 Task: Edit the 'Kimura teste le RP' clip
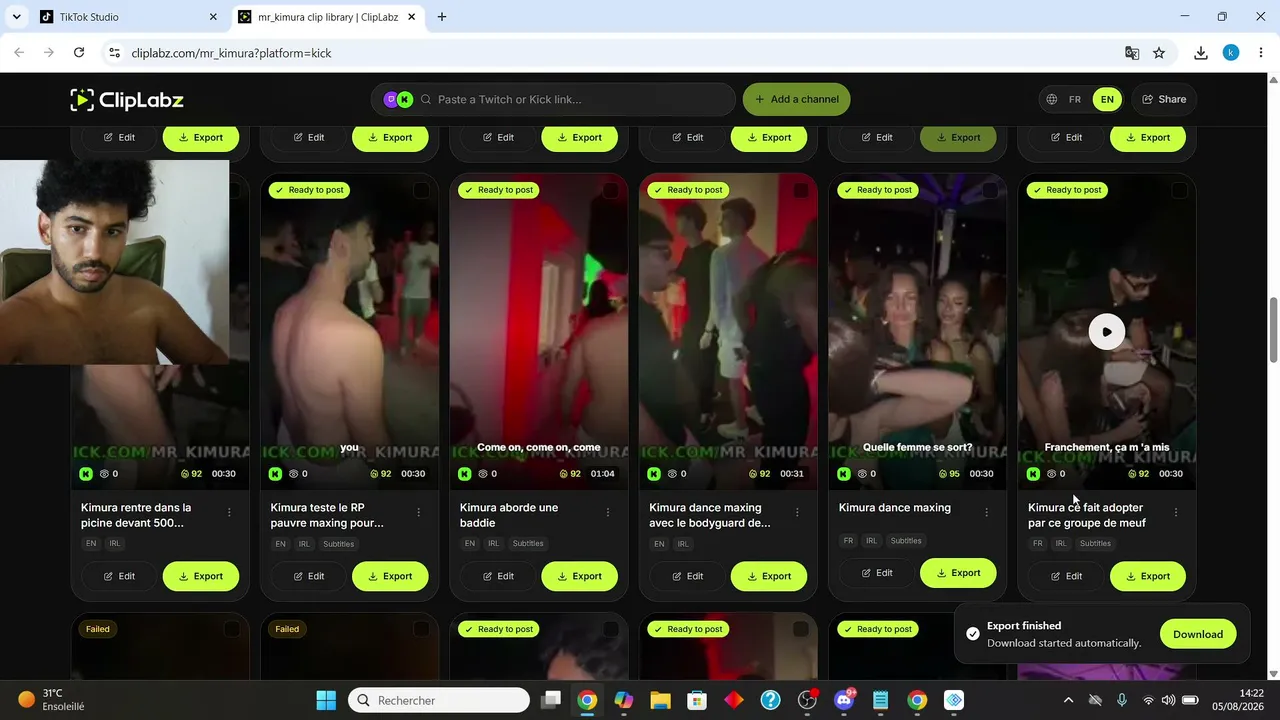308,576
